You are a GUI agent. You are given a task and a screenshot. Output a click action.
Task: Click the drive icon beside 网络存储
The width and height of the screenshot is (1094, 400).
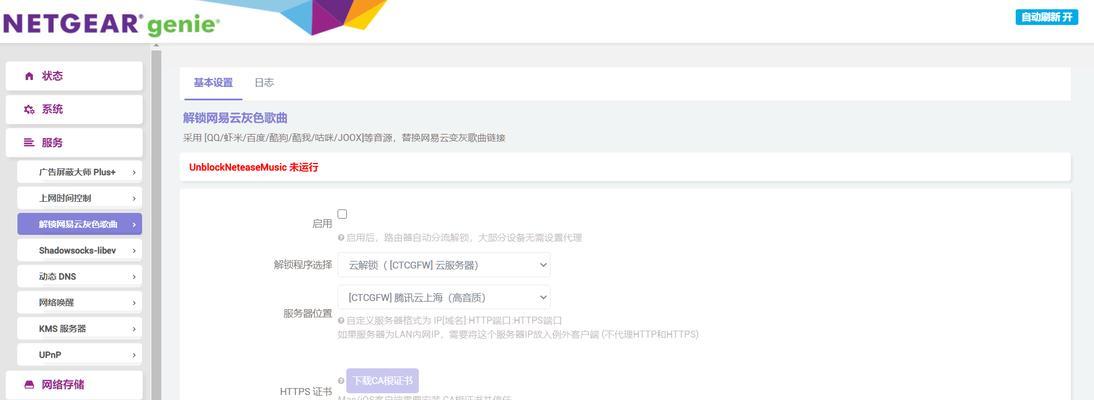click(x=29, y=385)
